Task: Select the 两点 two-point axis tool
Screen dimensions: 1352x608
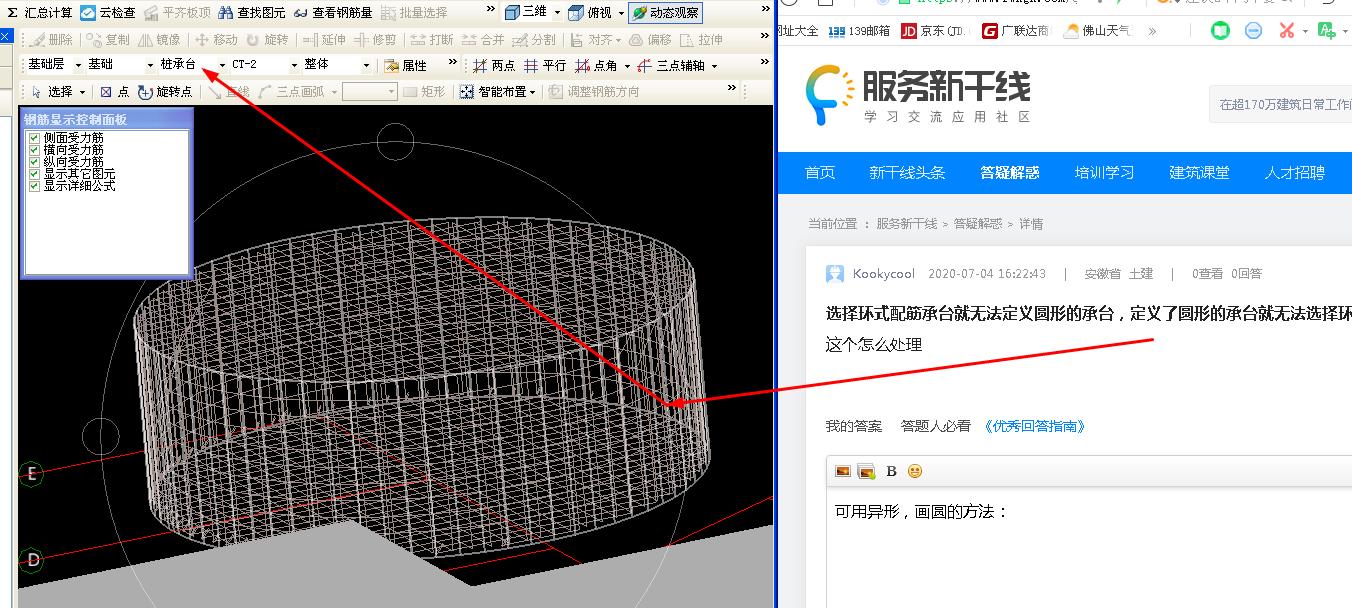Action: pos(494,65)
